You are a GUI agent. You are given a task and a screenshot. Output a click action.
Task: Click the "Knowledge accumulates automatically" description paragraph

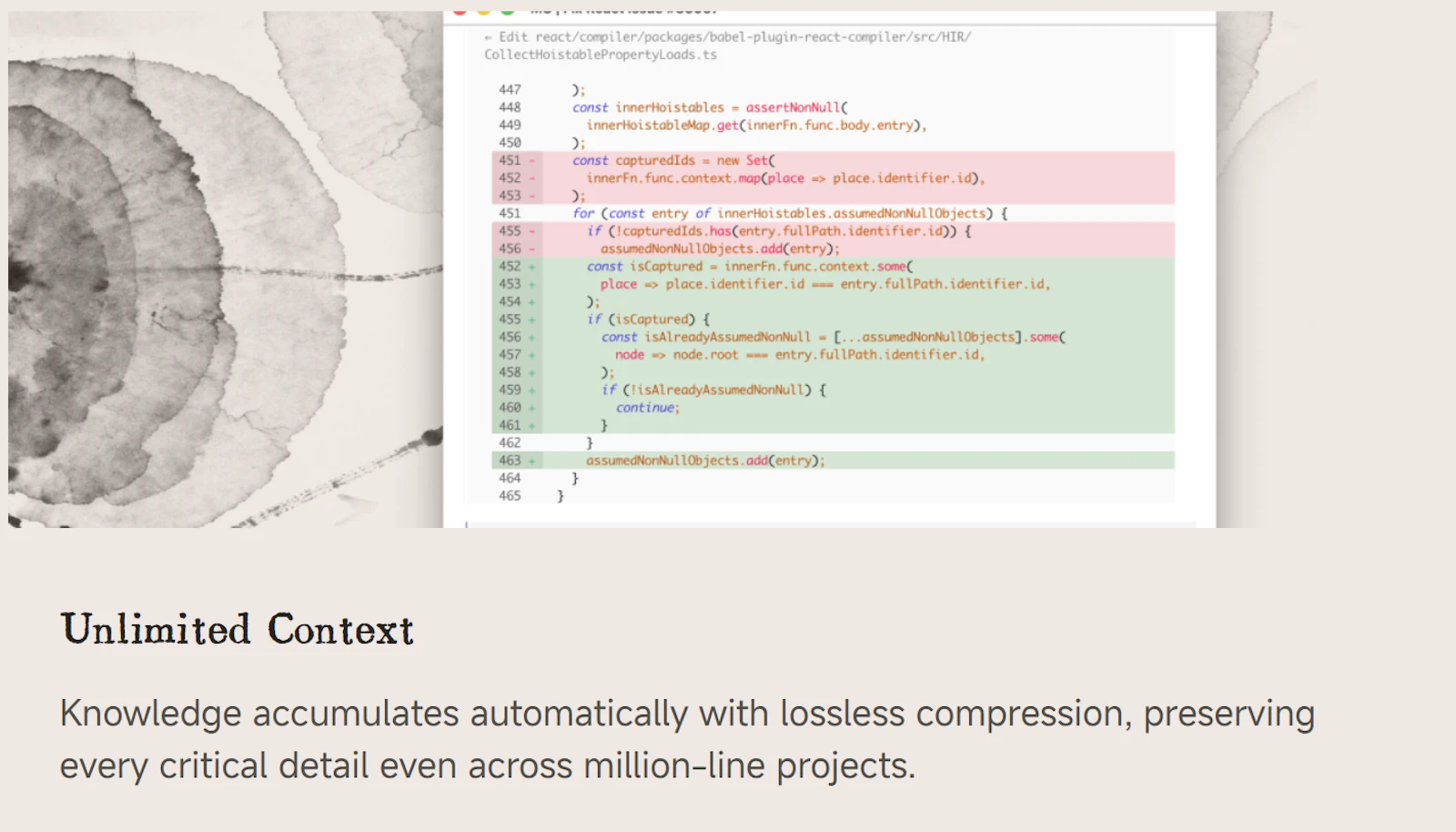687,739
